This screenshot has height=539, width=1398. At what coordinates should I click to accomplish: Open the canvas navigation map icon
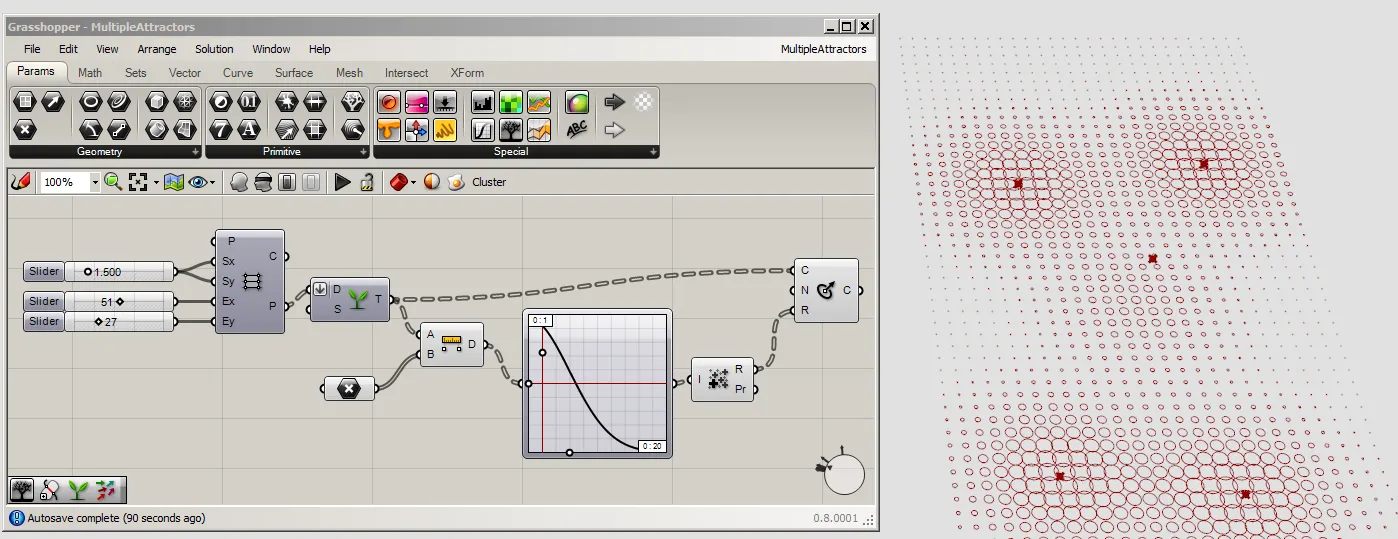174,182
